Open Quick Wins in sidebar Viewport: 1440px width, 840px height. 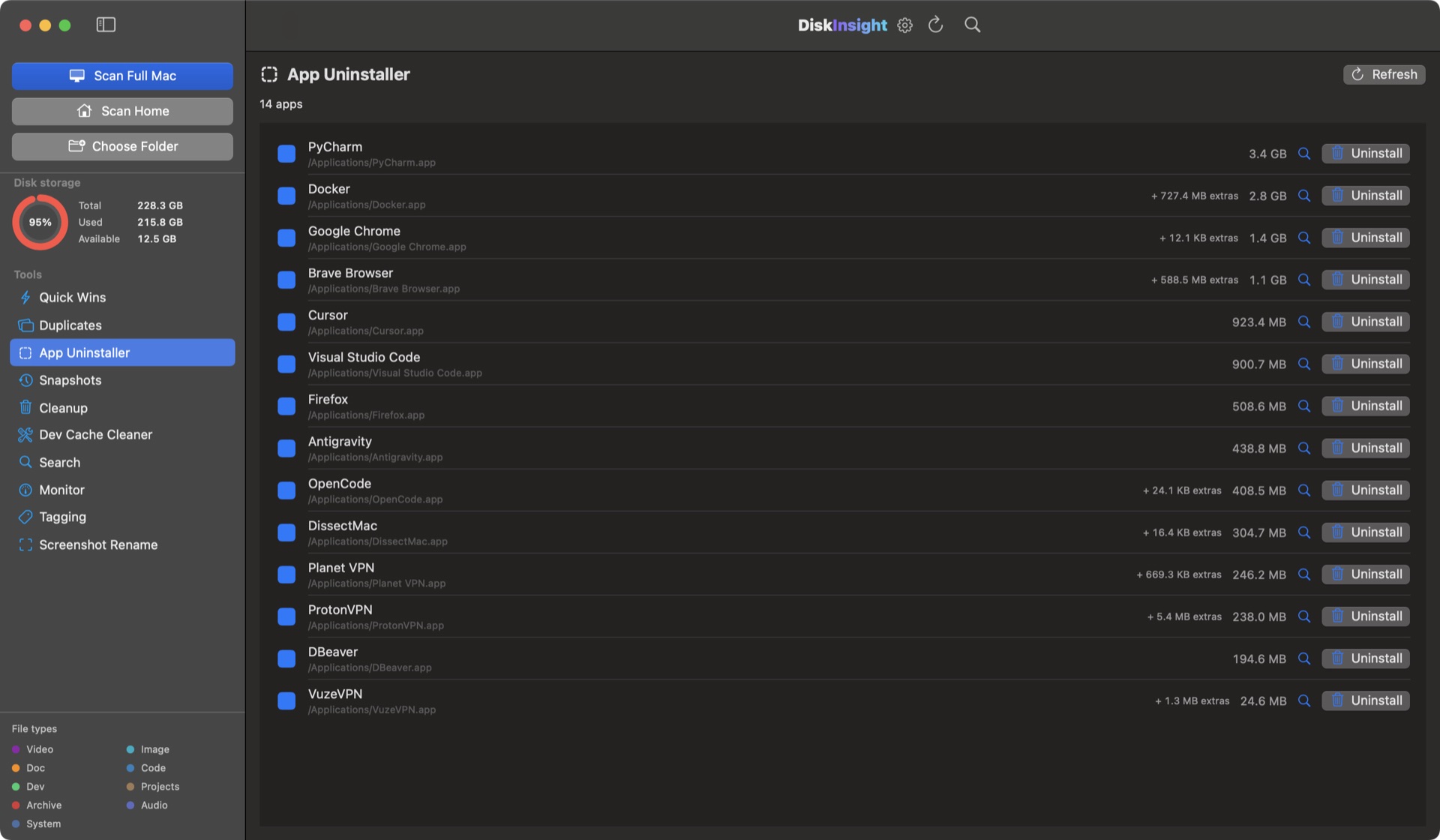(122, 297)
